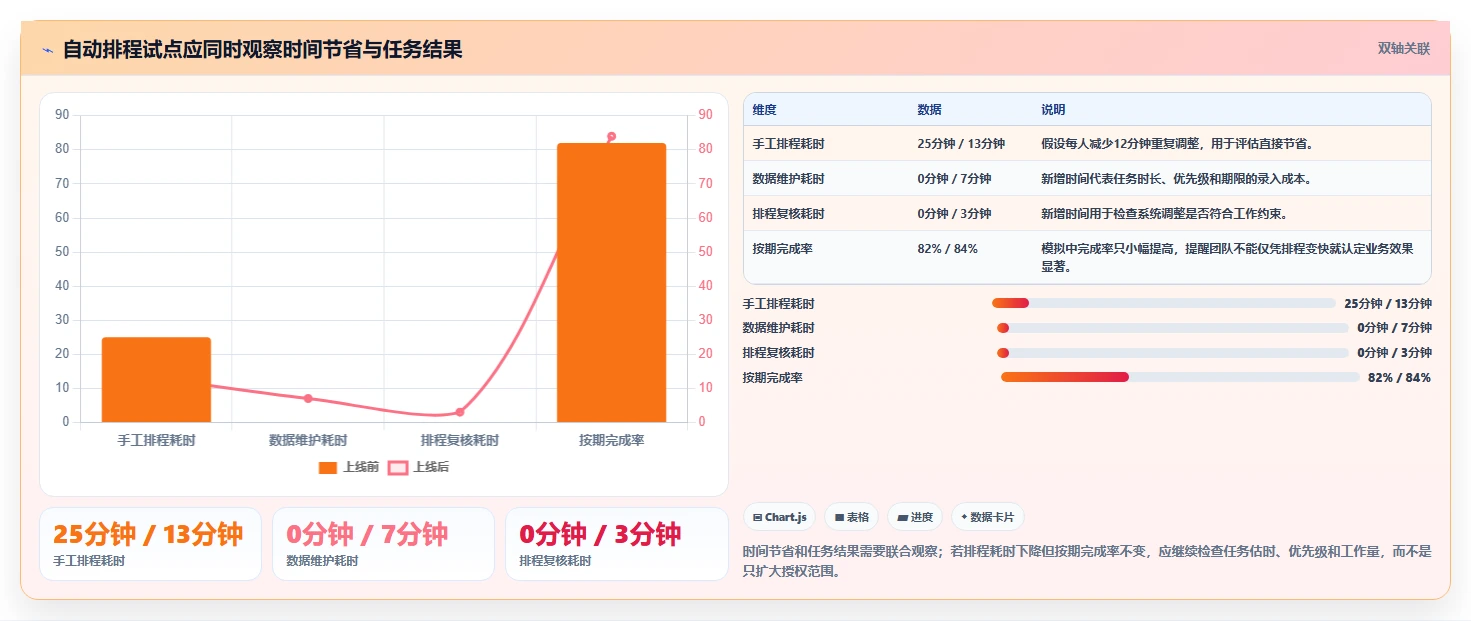
Task: Click the line point above 数据维护耗时
Action: click(308, 398)
